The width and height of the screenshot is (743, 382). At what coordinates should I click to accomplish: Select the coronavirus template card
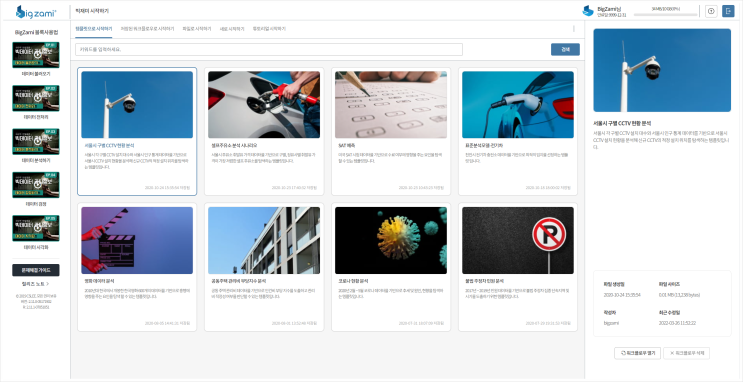point(391,267)
